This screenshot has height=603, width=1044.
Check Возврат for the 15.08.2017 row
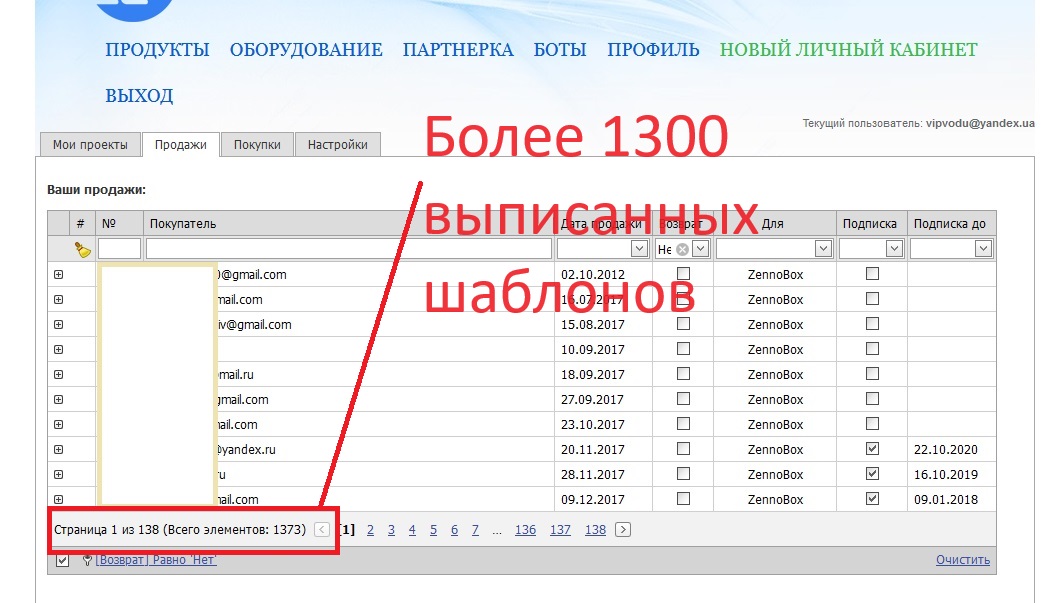click(x=683, y=323)
